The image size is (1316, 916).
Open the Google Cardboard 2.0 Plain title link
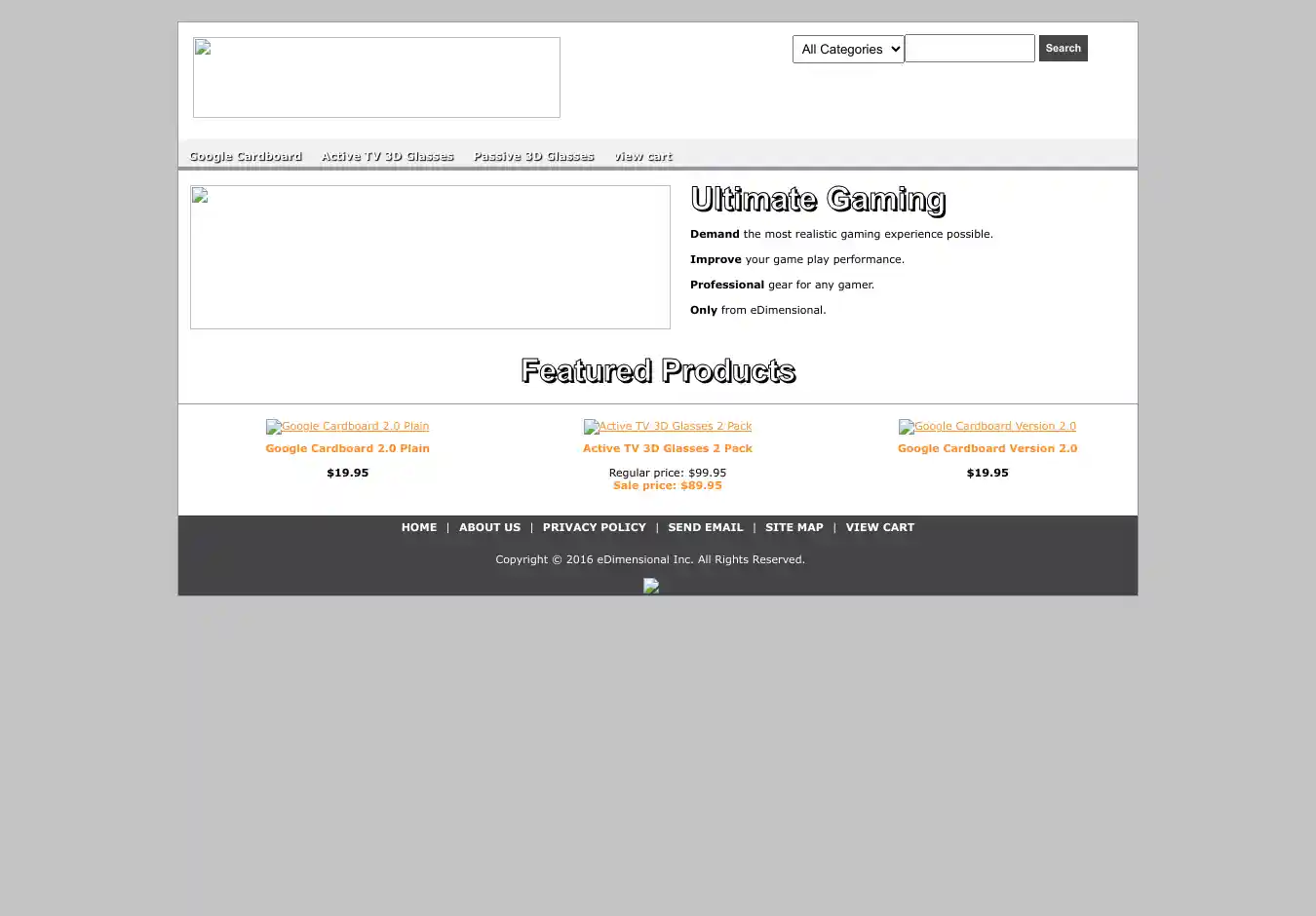347,448
